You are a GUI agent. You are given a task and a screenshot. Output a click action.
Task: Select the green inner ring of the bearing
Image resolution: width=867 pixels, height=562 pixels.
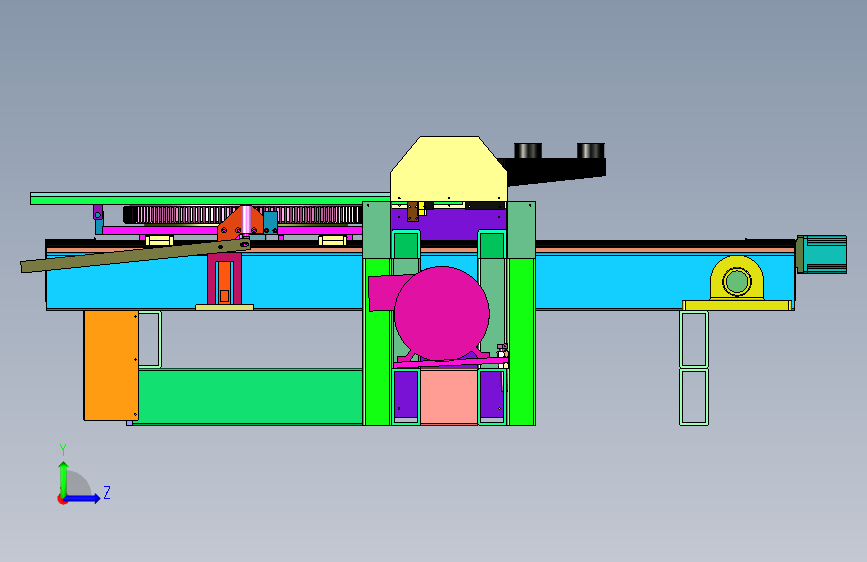737,281
